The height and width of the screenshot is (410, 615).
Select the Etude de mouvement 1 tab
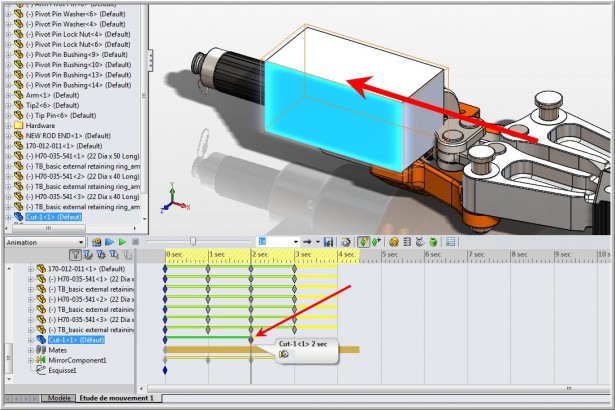[x=117, y=398]
